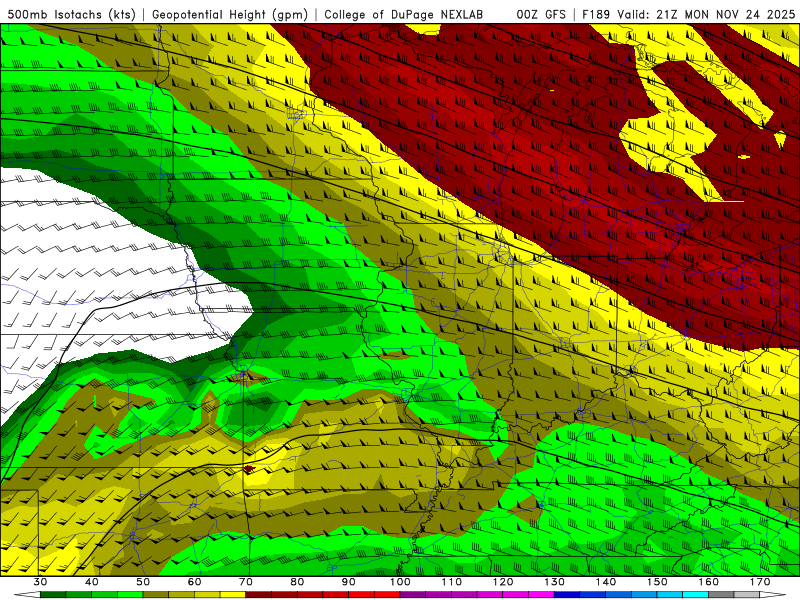
Task: Click the '160' colorbar scale label
Action: pos(709,582)
